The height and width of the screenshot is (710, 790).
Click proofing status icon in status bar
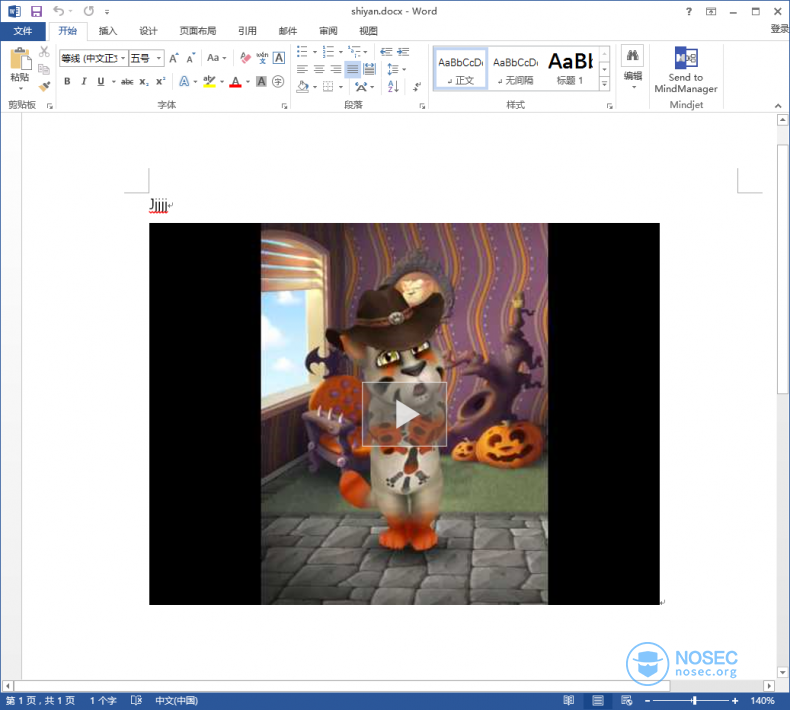pyautogui.click(x=136, y=700)
